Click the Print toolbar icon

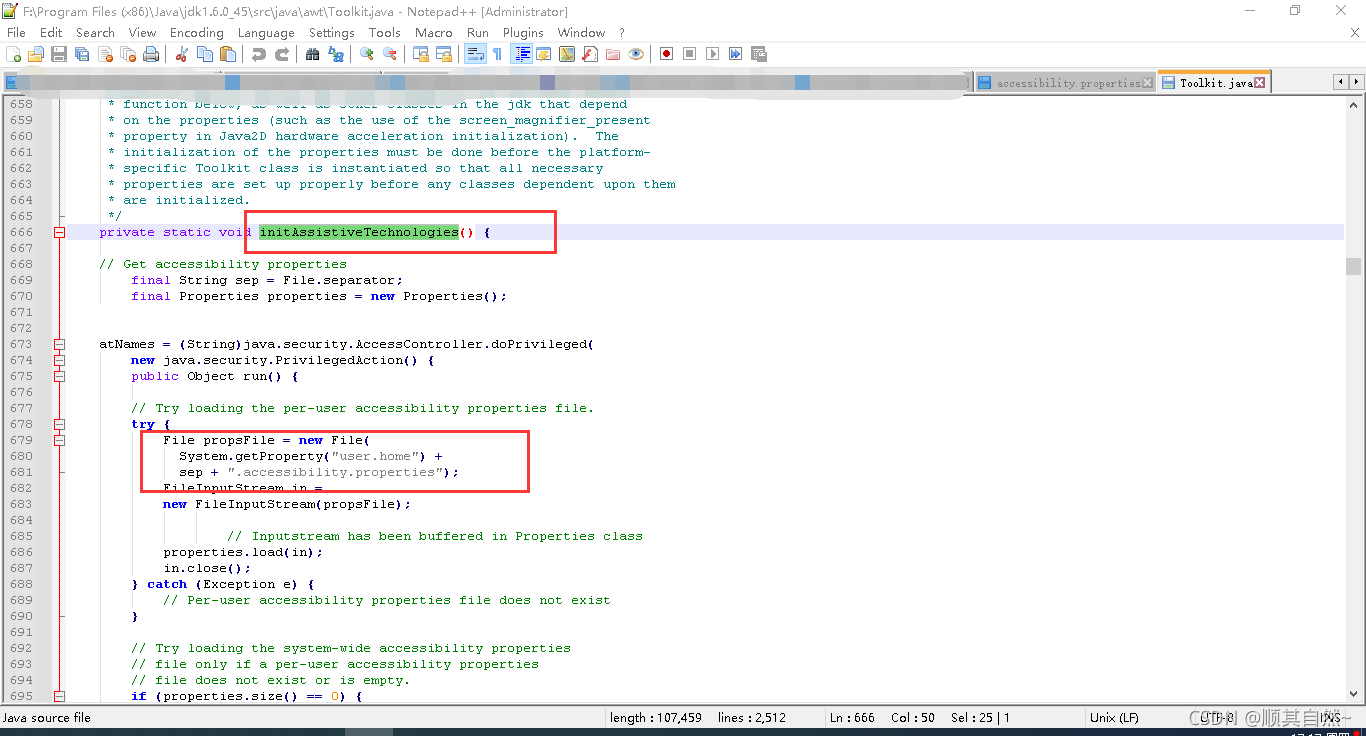pyautogui.click(x=151, y=53)
